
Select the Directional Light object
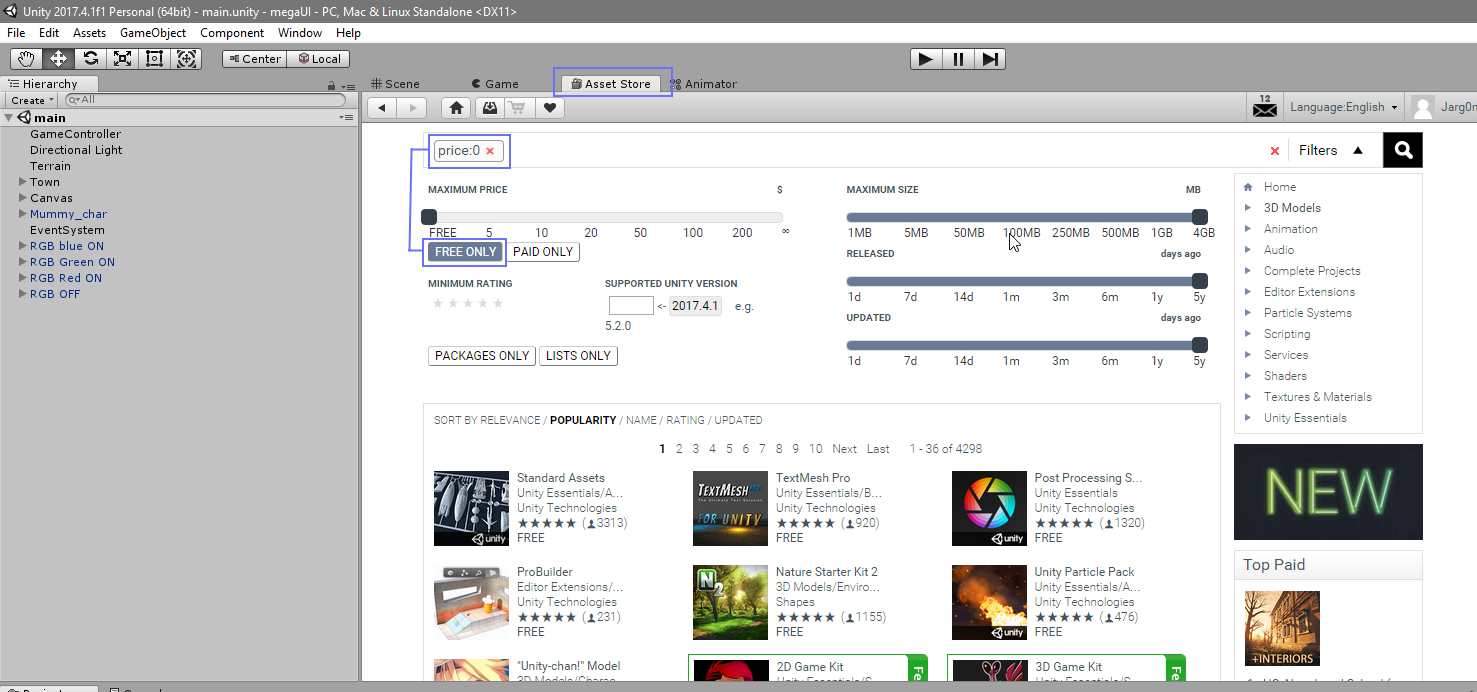[76, 150]
